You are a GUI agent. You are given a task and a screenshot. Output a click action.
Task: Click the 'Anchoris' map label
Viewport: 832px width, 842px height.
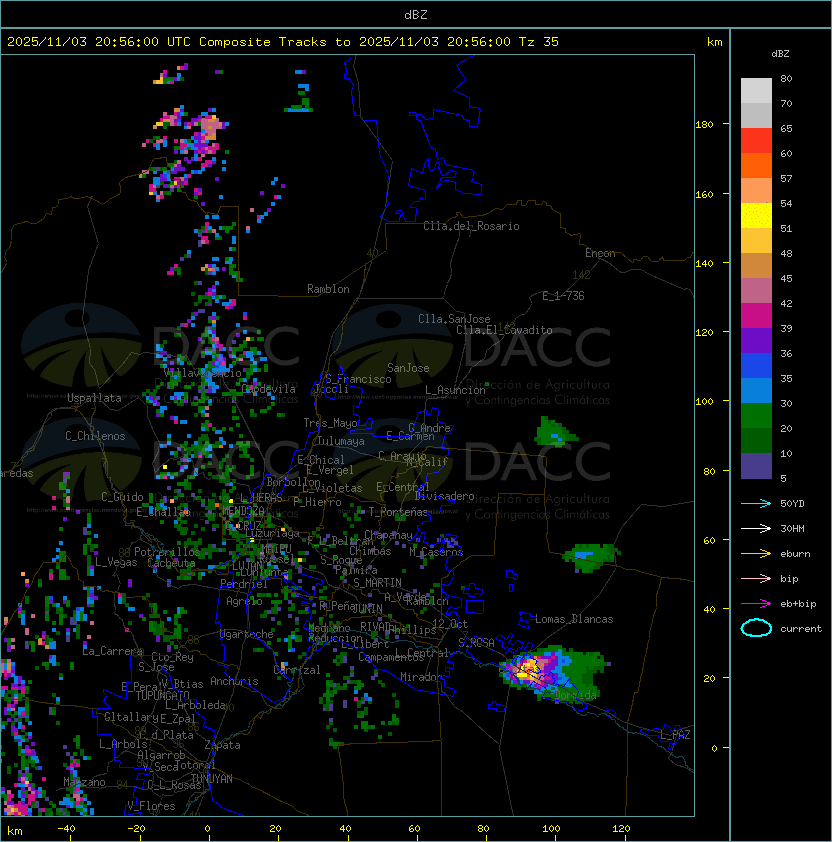tap(234, 681)
